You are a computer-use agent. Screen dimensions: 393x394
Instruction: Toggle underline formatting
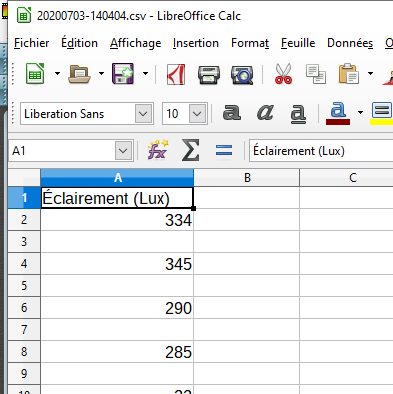[x=298, y=114]
